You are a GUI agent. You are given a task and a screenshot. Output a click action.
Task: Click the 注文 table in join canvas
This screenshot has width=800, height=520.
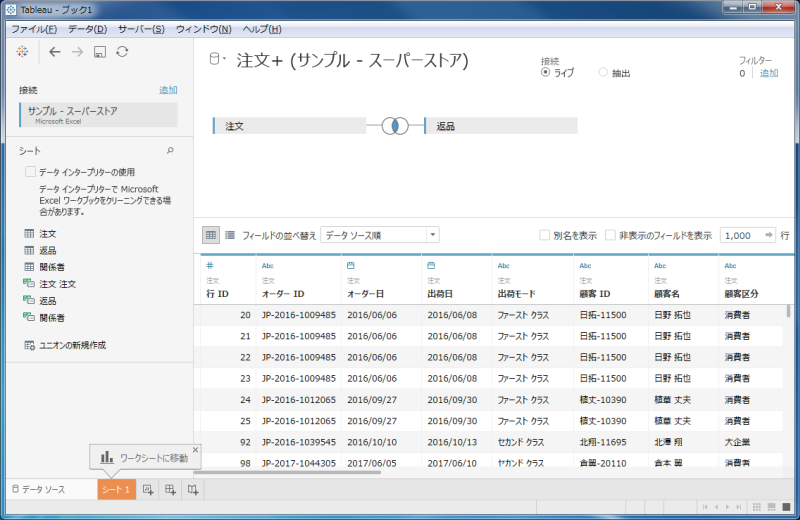pos(289,126)
